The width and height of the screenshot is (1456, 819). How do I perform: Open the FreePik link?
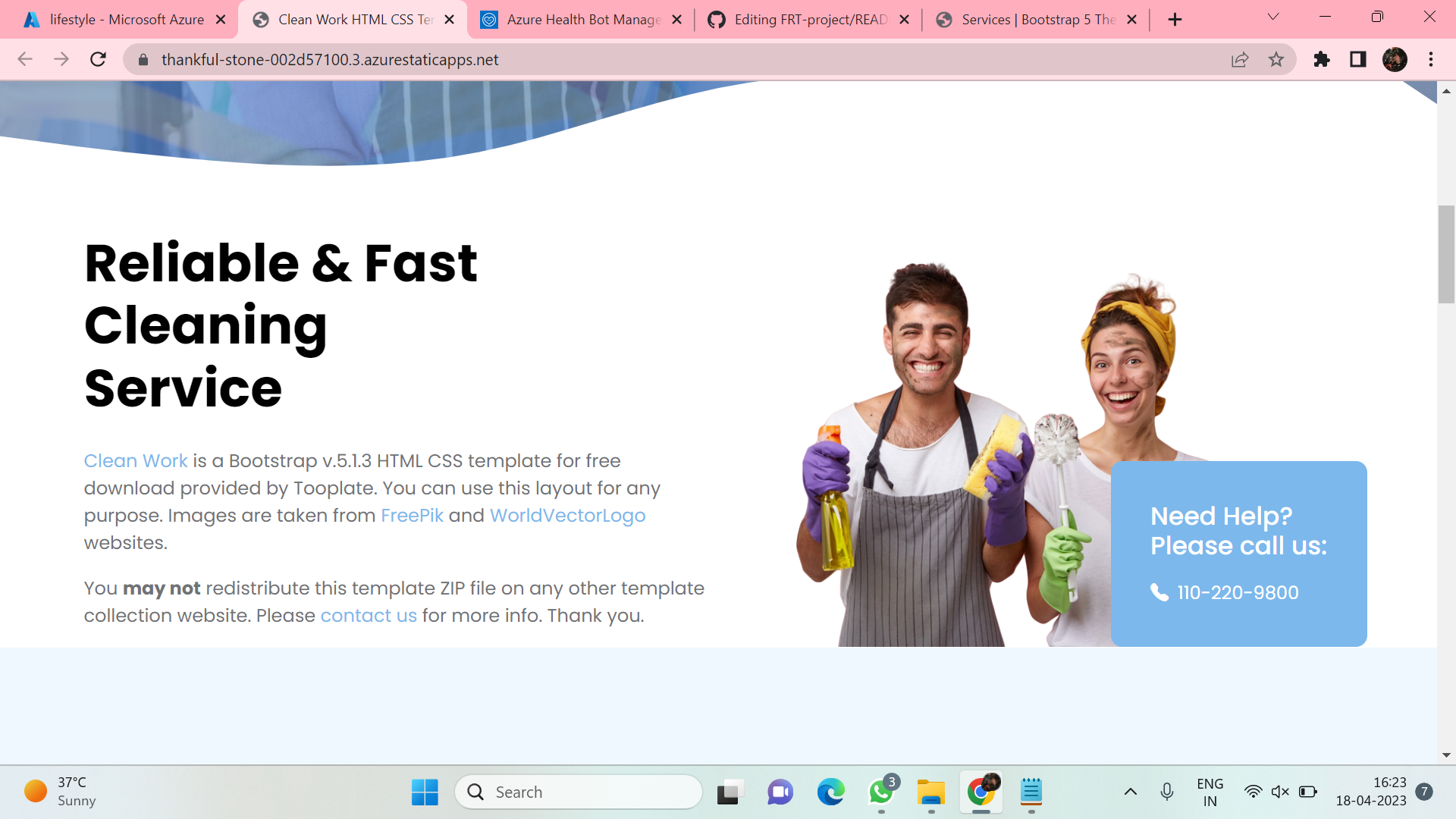click(412, 516)
